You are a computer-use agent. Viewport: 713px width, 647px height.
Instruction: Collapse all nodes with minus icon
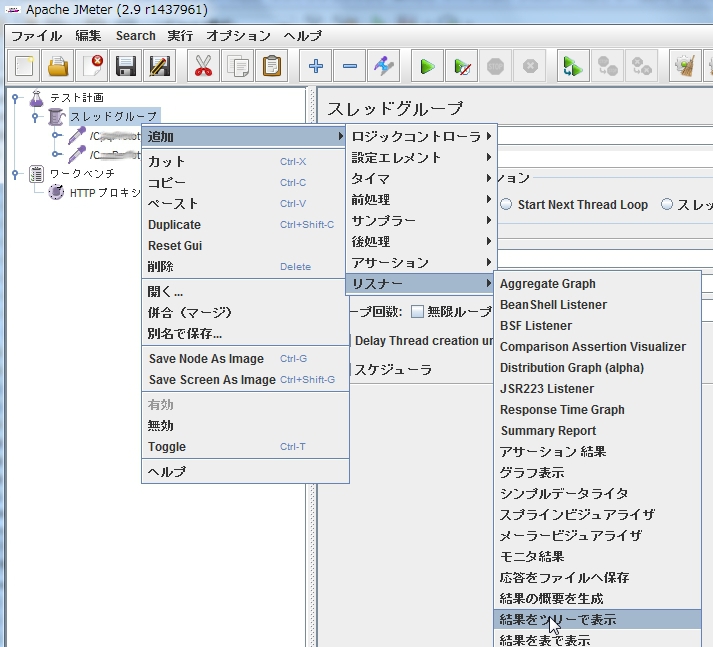349,66
